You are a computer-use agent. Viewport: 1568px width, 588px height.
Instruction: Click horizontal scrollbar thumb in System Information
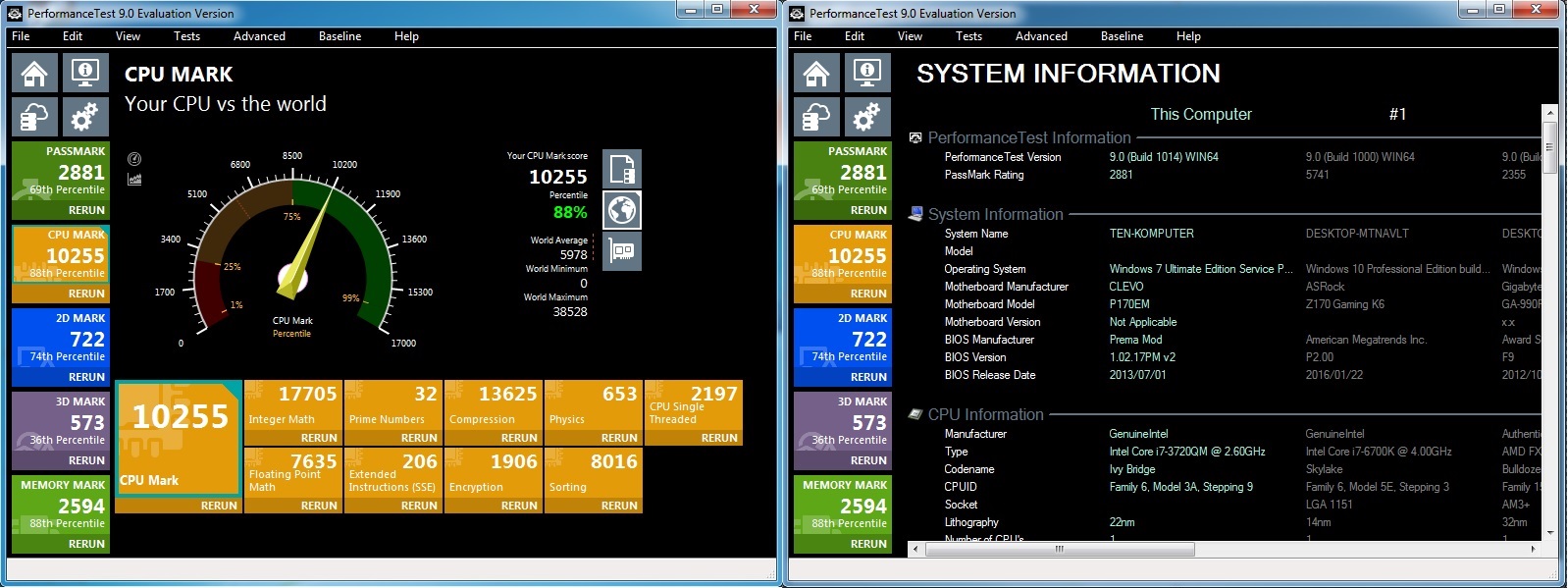pyautogui.click(x=1059, y=549)
